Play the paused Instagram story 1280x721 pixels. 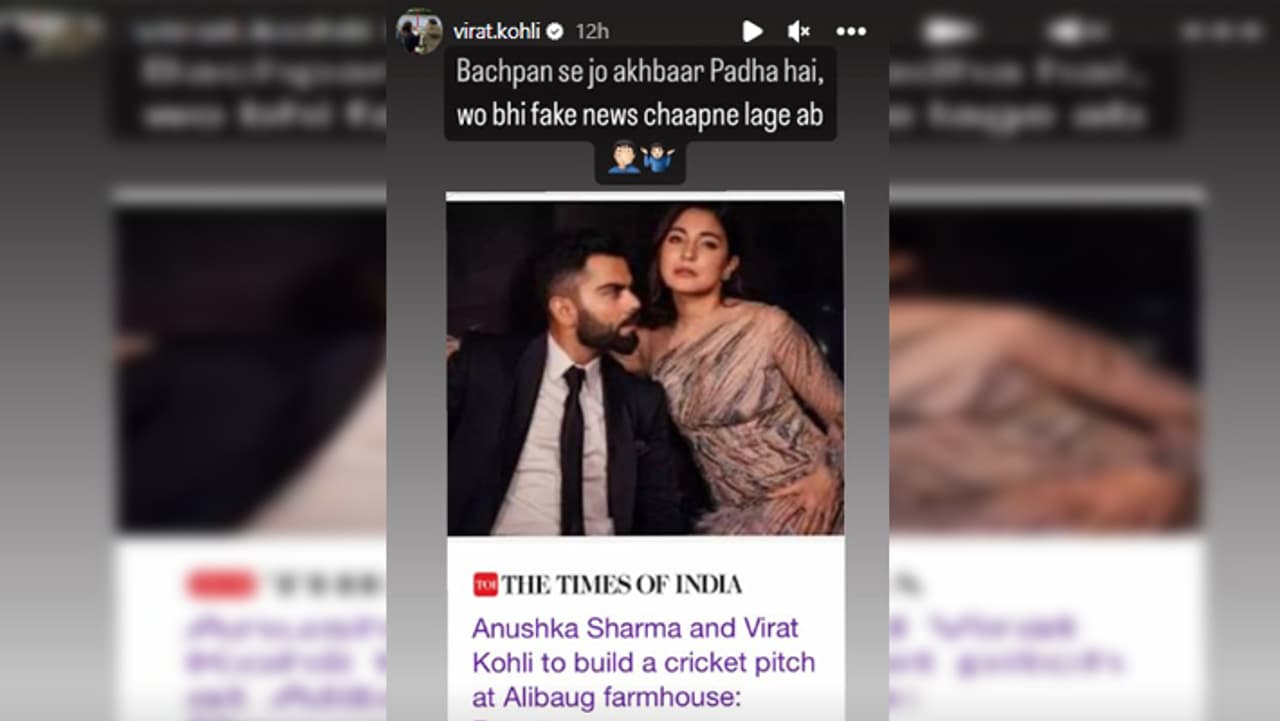click(x=752, y=32)
